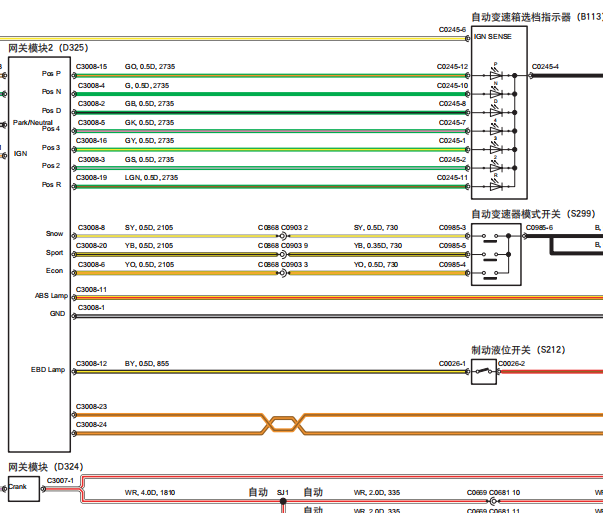
Task: Click connector label C3008-4
Action: [91, 85]
